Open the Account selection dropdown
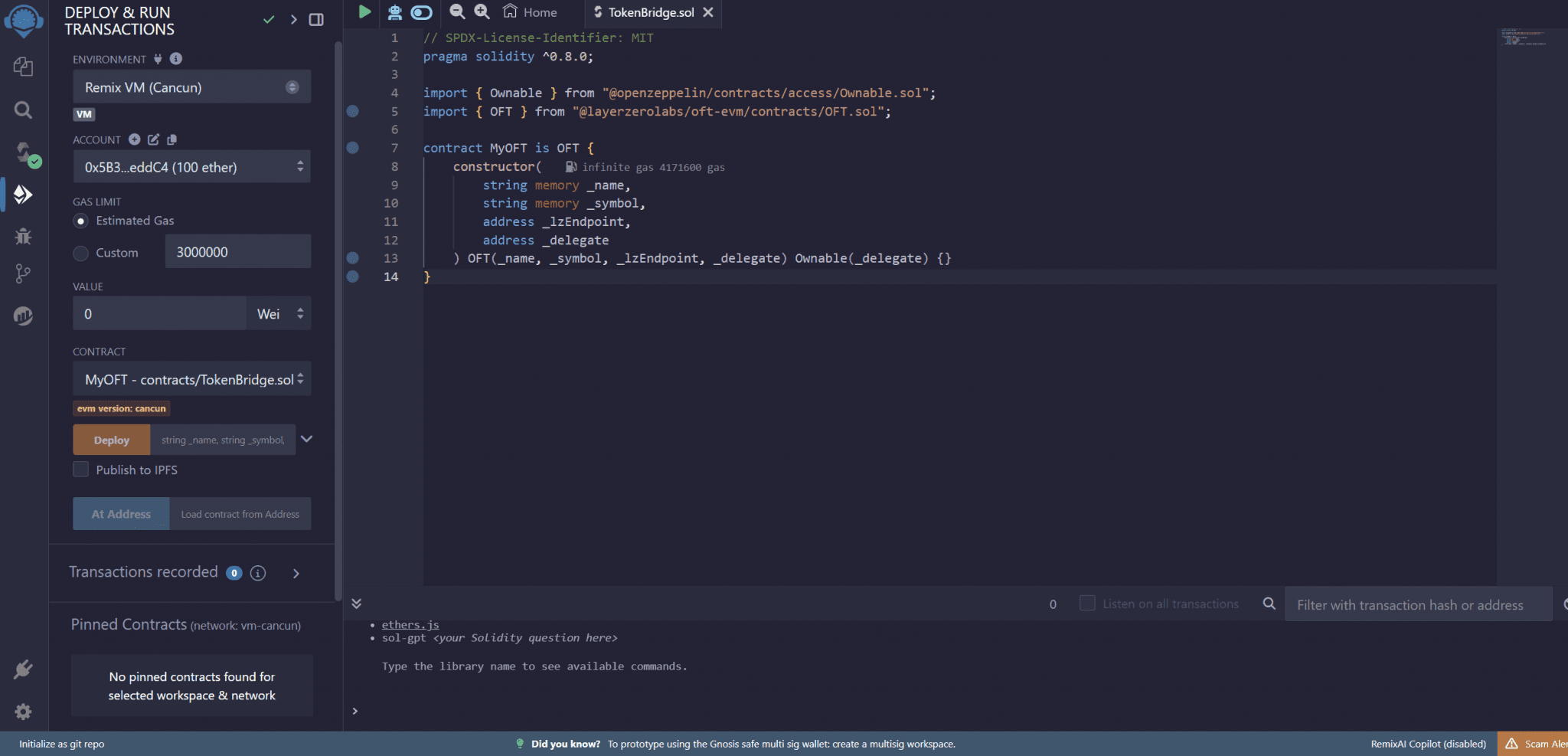The width and height of the screenshot is (1568, 756). point(191,167)
